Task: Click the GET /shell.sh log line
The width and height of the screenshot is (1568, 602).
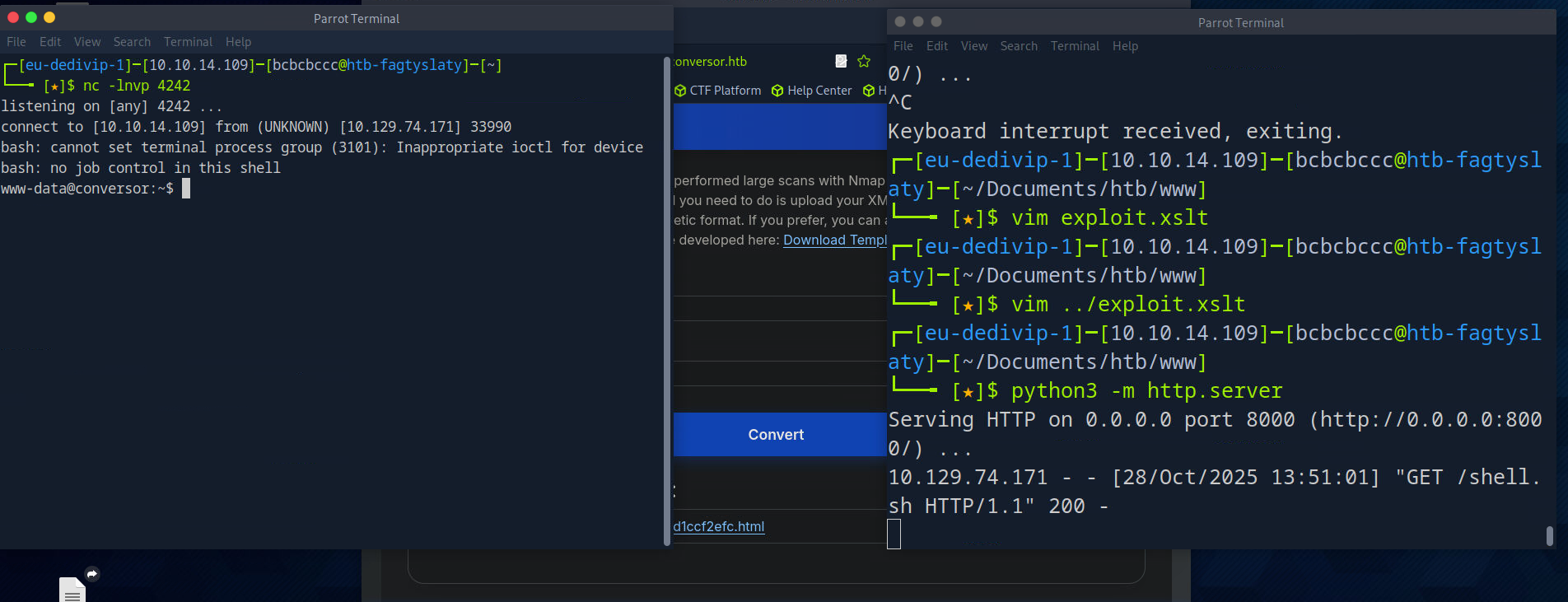Action: coord(1215,492)
